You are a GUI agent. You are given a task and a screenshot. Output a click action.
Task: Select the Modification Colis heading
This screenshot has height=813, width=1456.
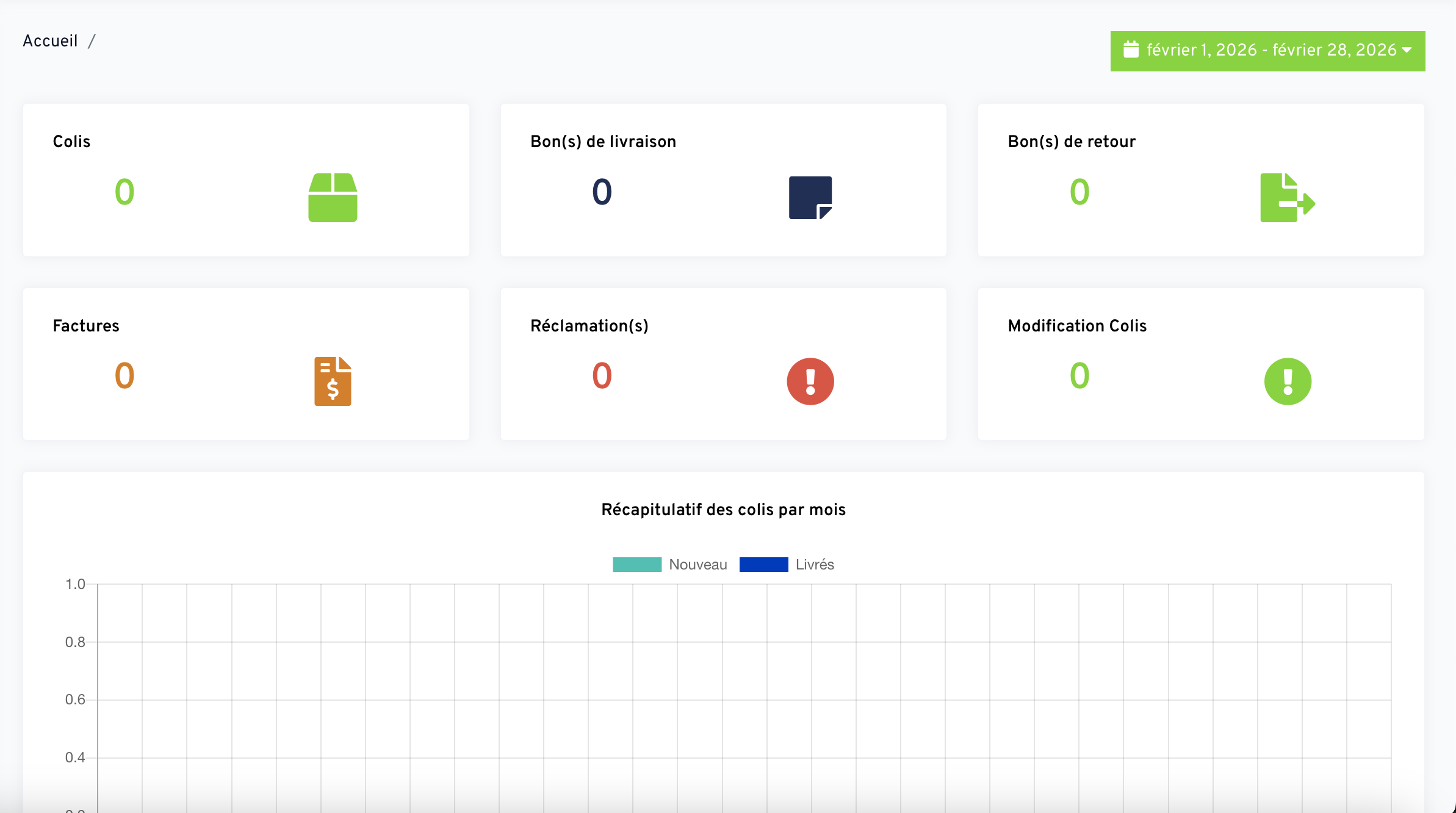pyautogui.click(x=1077, y=326)
